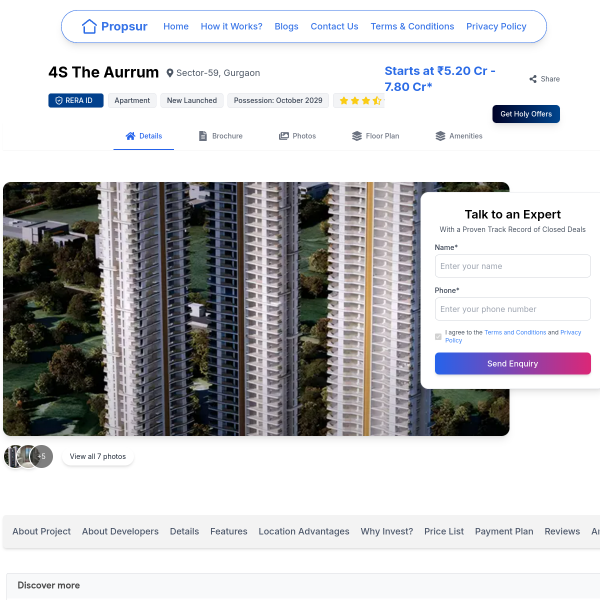
Task: Click the New Launched tag
Action: coord(192,101)
